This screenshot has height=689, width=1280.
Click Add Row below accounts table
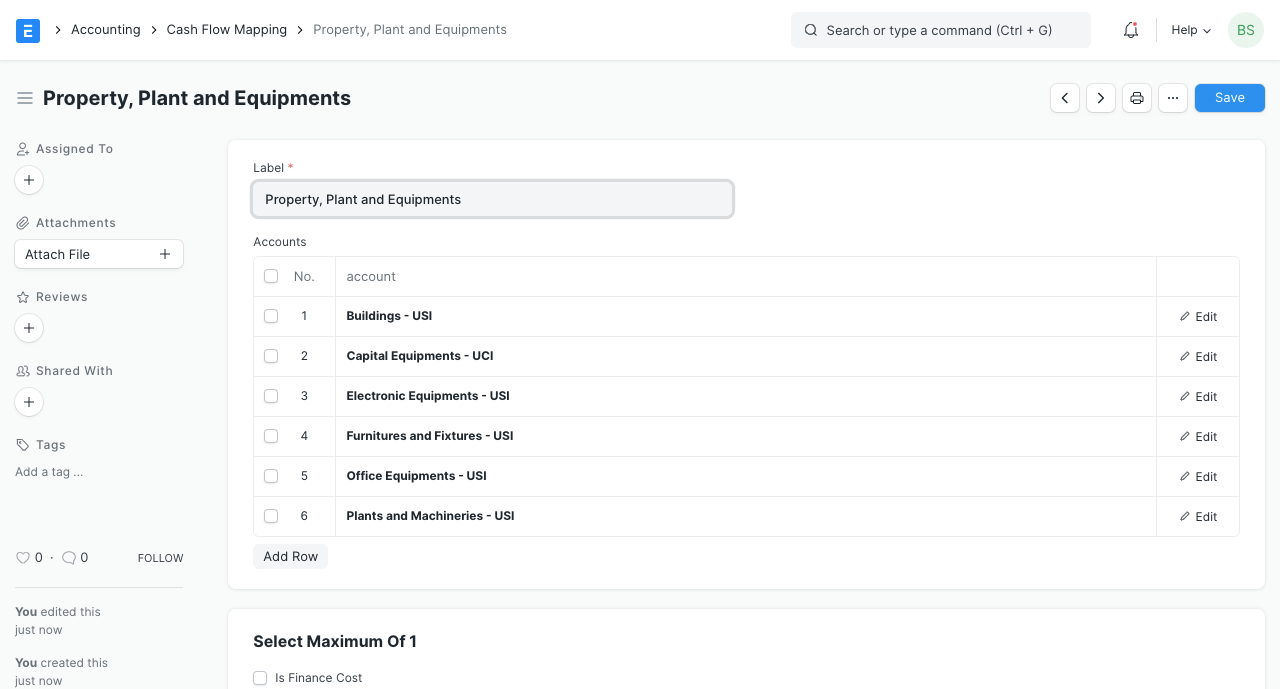point(291,557)
